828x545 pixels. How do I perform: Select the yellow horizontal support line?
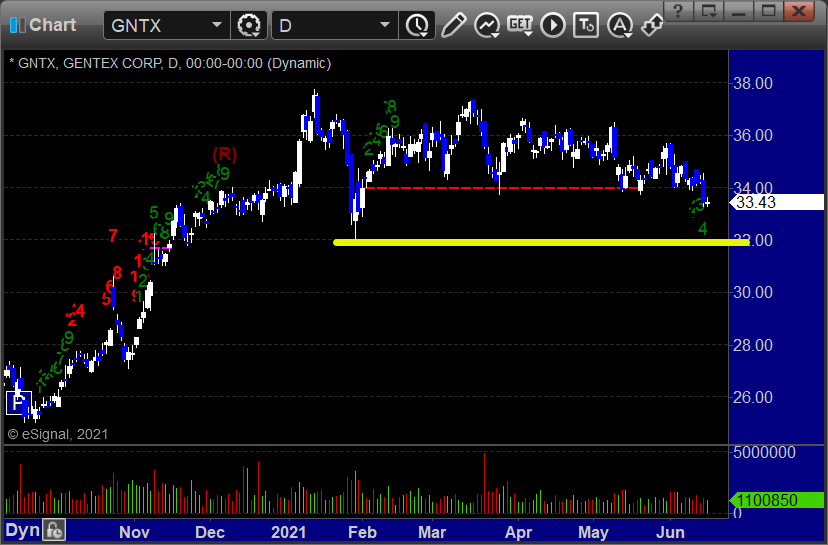[541, 242]
